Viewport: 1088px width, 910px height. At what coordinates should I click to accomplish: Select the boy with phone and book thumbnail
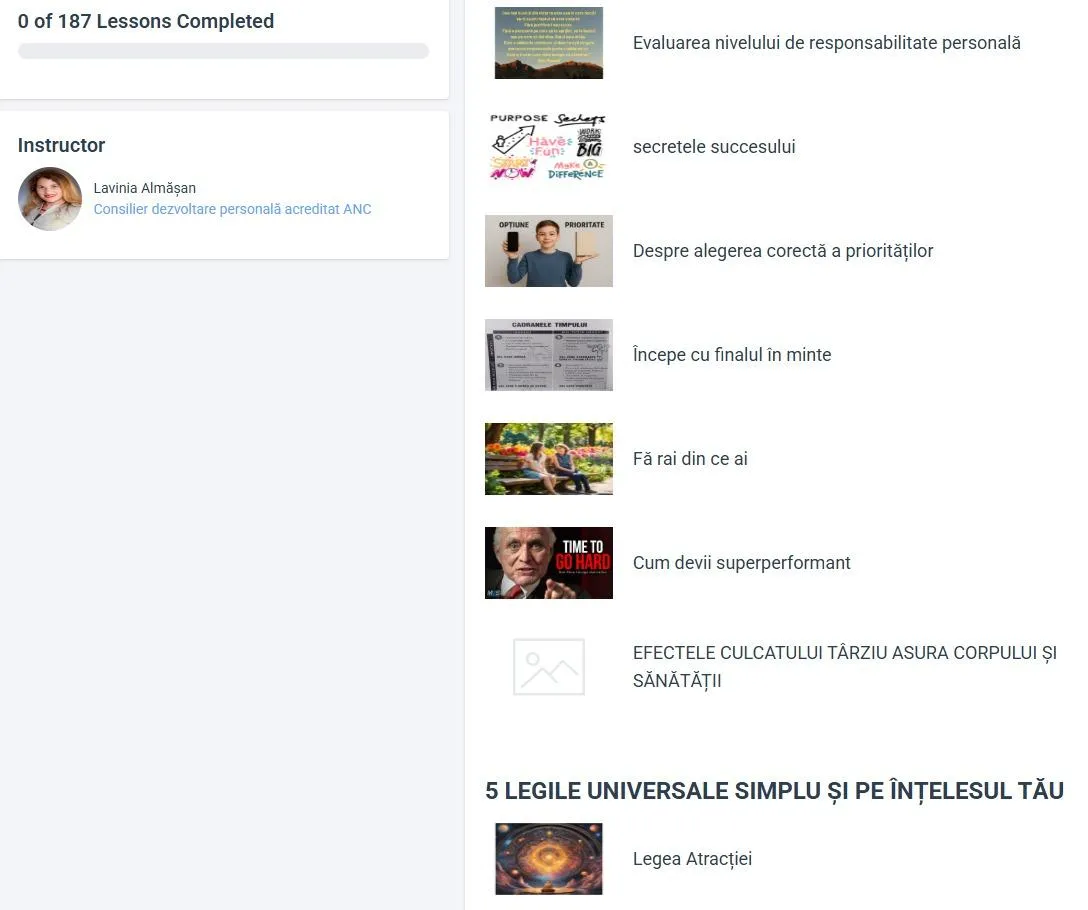pyautogui.click(x=548, y=251)
